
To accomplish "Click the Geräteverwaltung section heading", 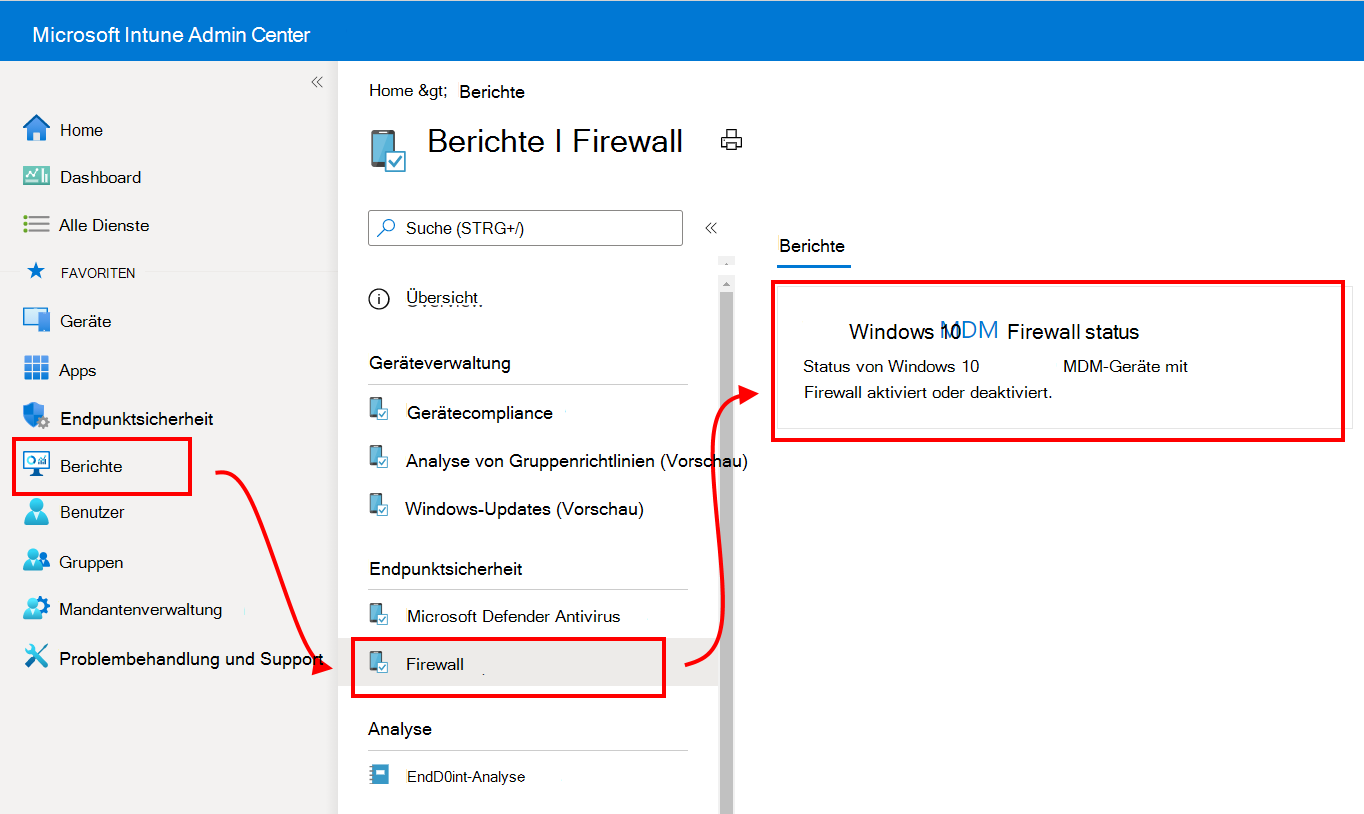I will 440,363.
